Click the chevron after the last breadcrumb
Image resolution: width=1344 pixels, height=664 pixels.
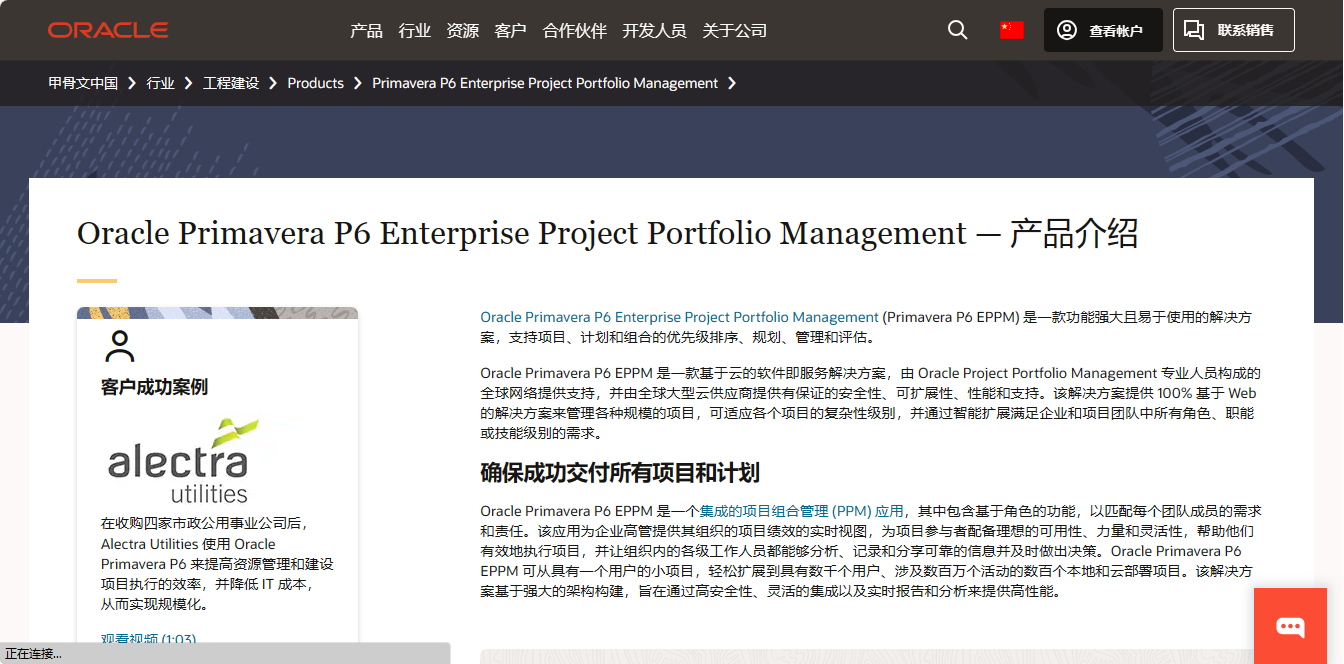click(733, 83)
